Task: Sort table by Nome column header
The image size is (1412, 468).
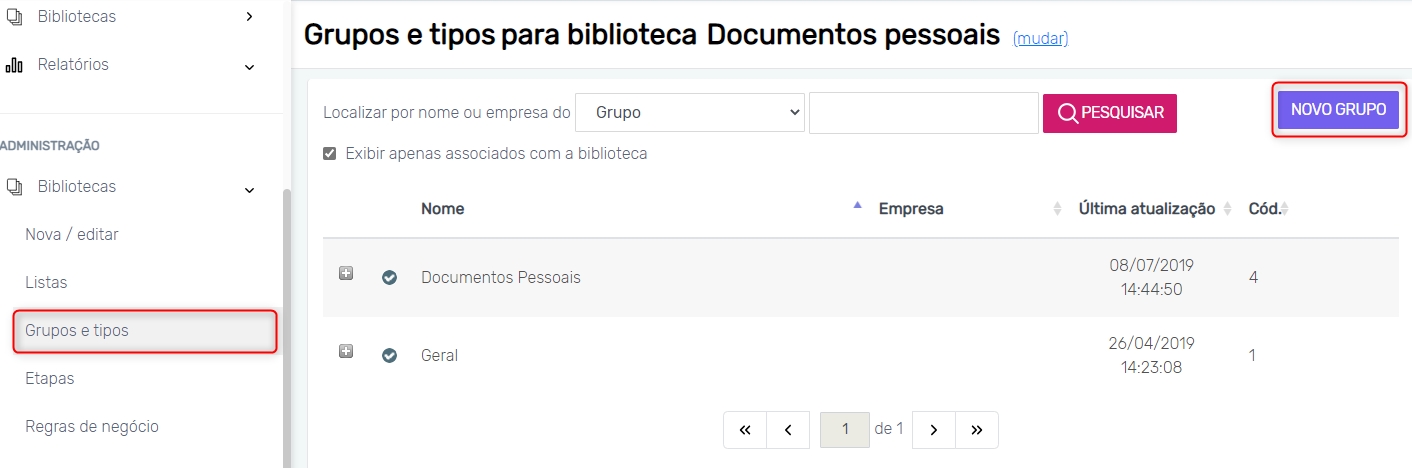Action: click(x=442, y=209)
